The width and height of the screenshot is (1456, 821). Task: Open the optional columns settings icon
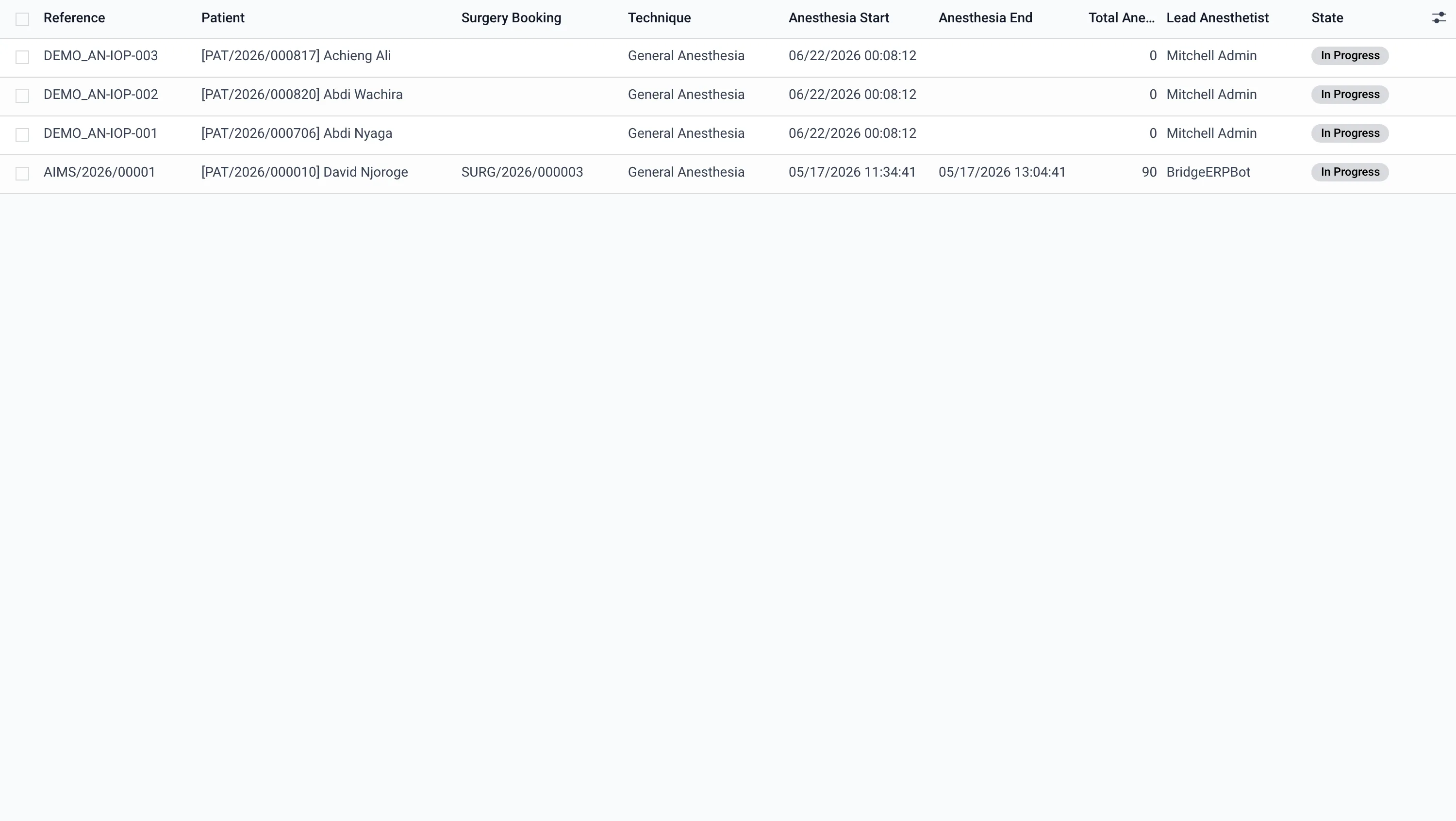pyautogui.click(x=1439, y=18)
